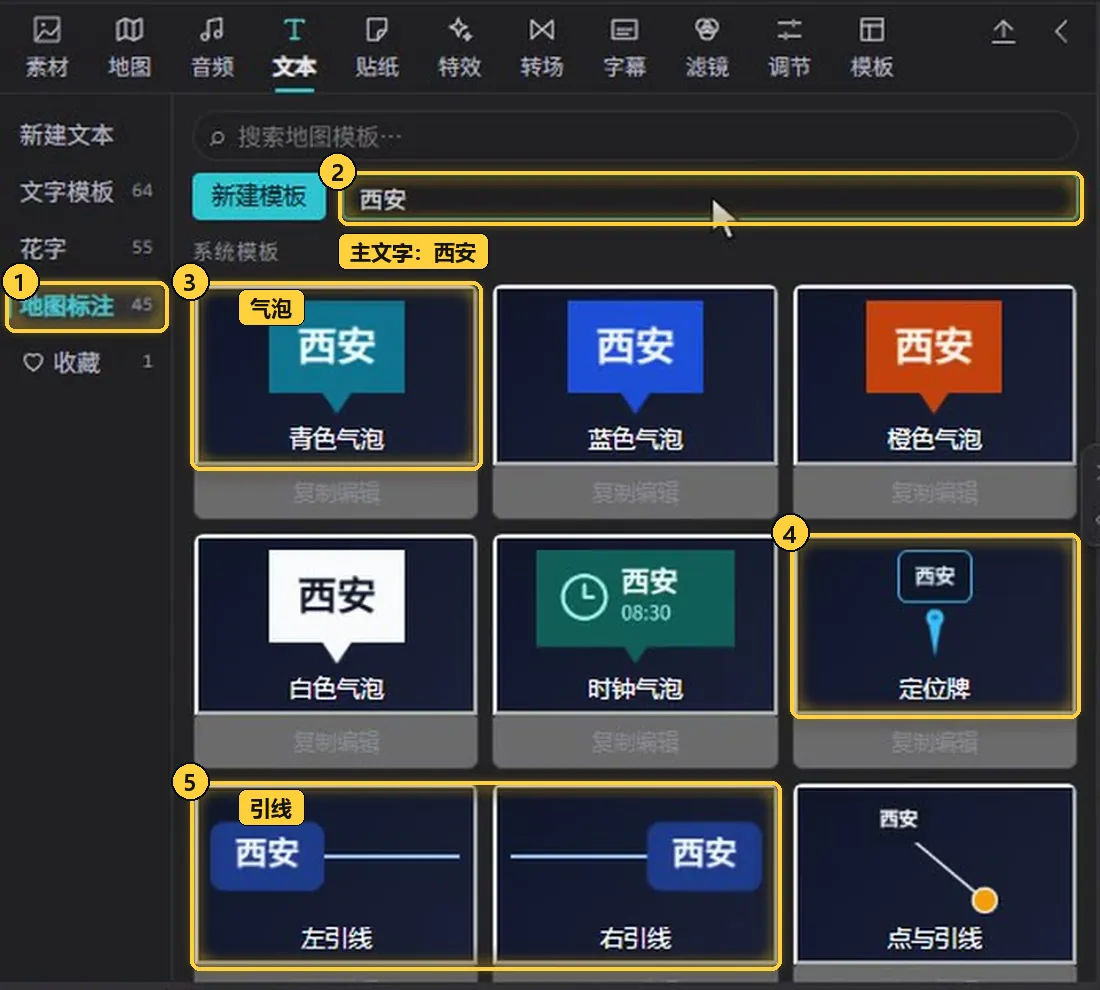
Task: Switch to the 地图 map tab
Action: click(129, 47)
